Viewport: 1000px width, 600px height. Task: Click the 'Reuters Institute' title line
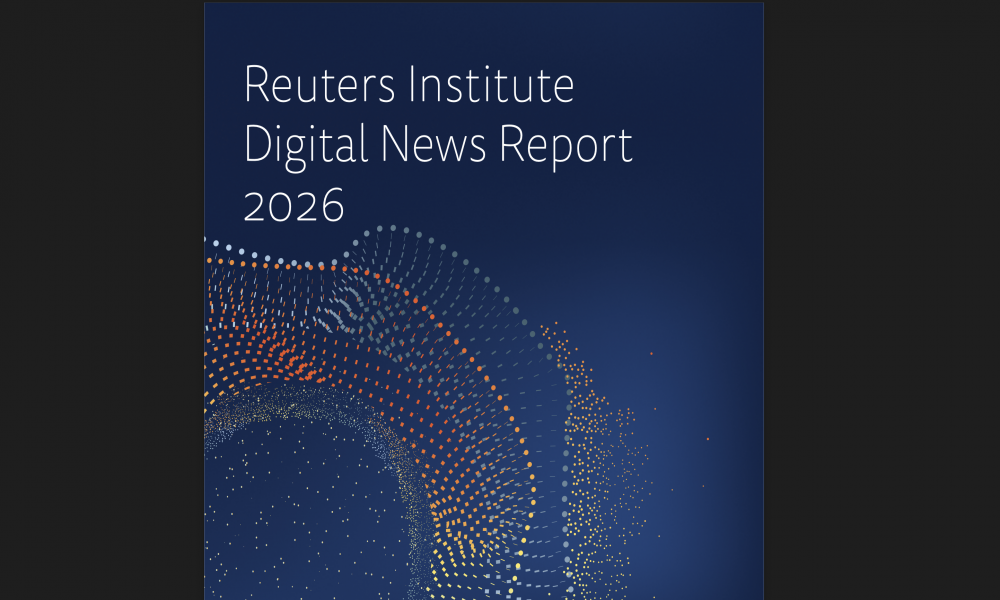click(x=409, y=84)
